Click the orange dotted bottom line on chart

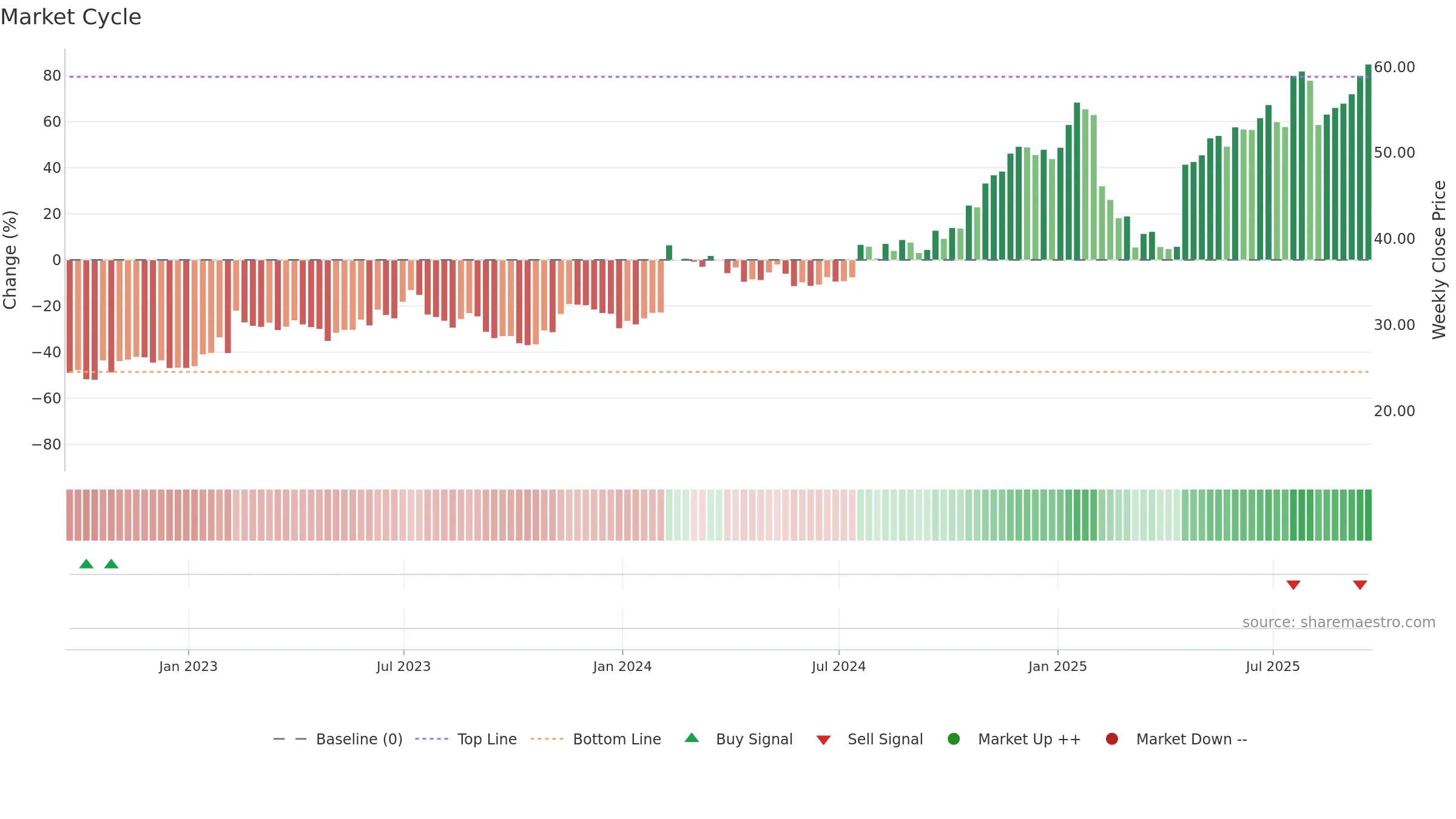719,372
